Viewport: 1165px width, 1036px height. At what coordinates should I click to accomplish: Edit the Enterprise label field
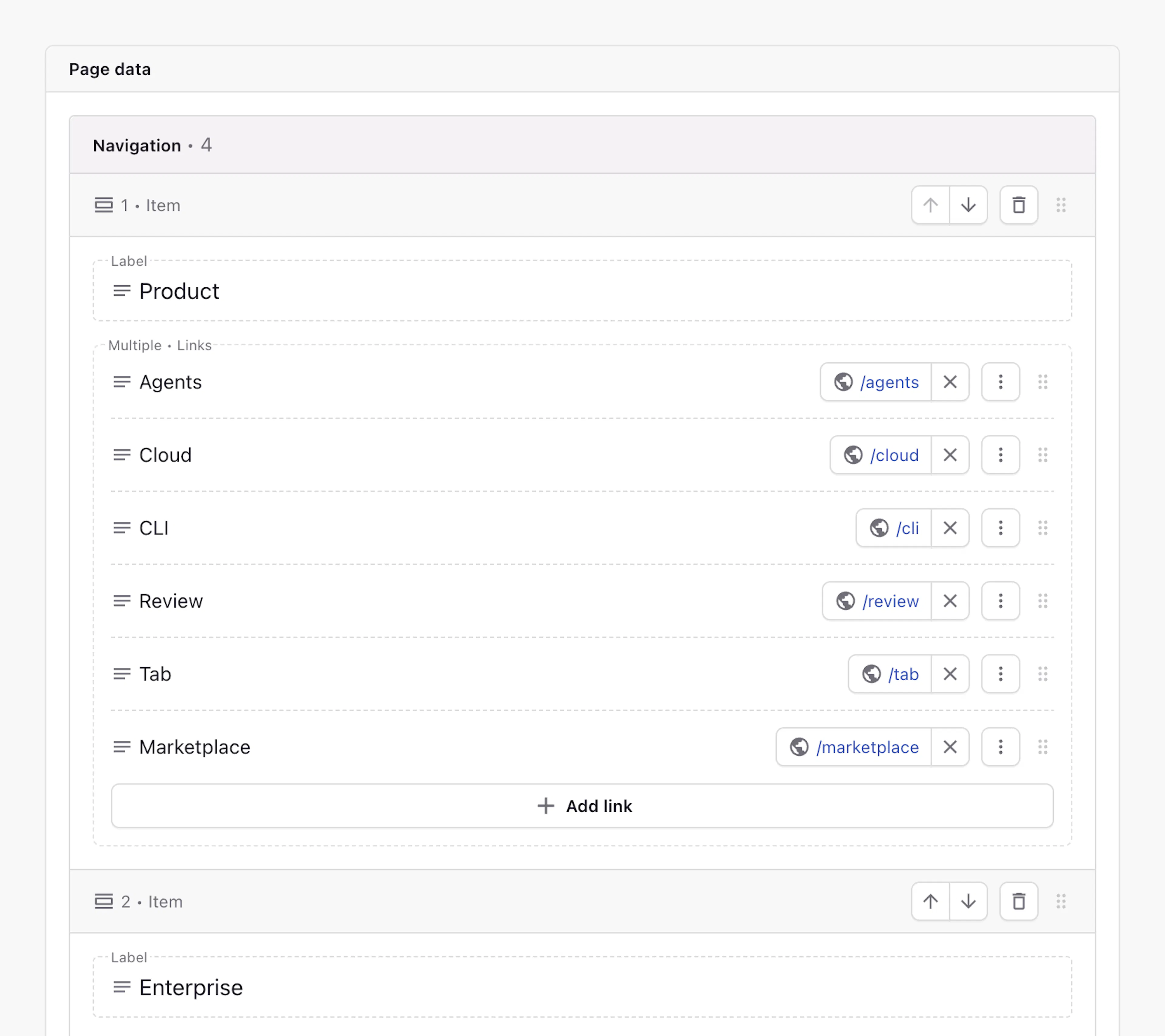(582, 987)
